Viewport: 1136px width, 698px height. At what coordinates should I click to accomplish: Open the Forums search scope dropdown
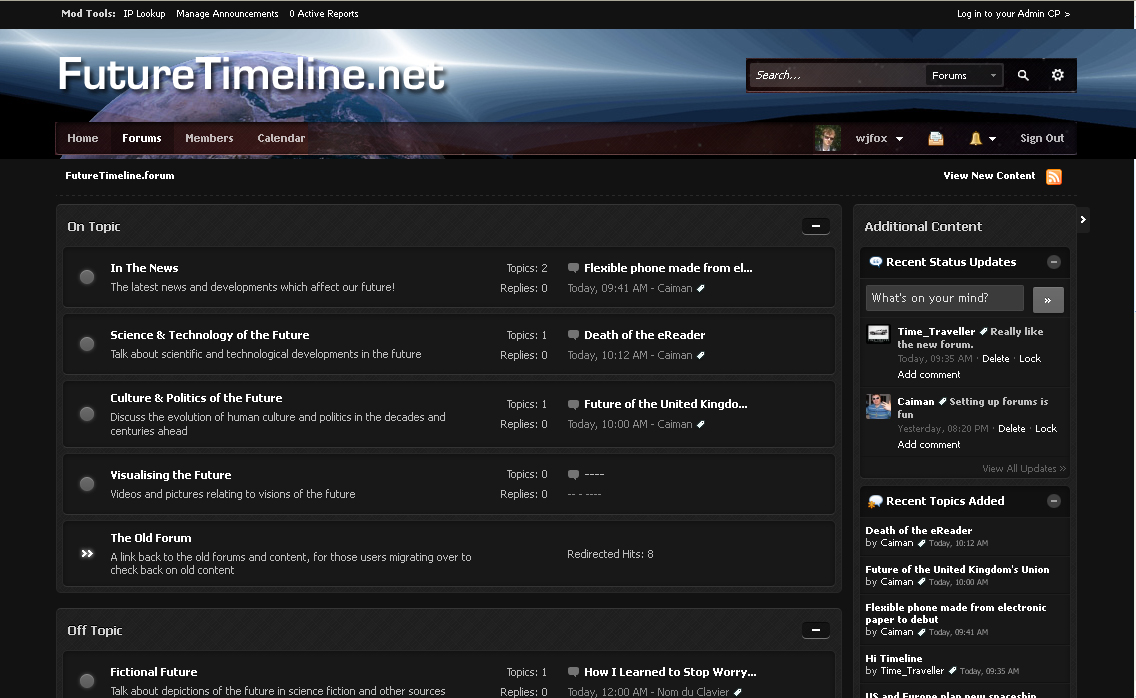(x=964, y=75)
